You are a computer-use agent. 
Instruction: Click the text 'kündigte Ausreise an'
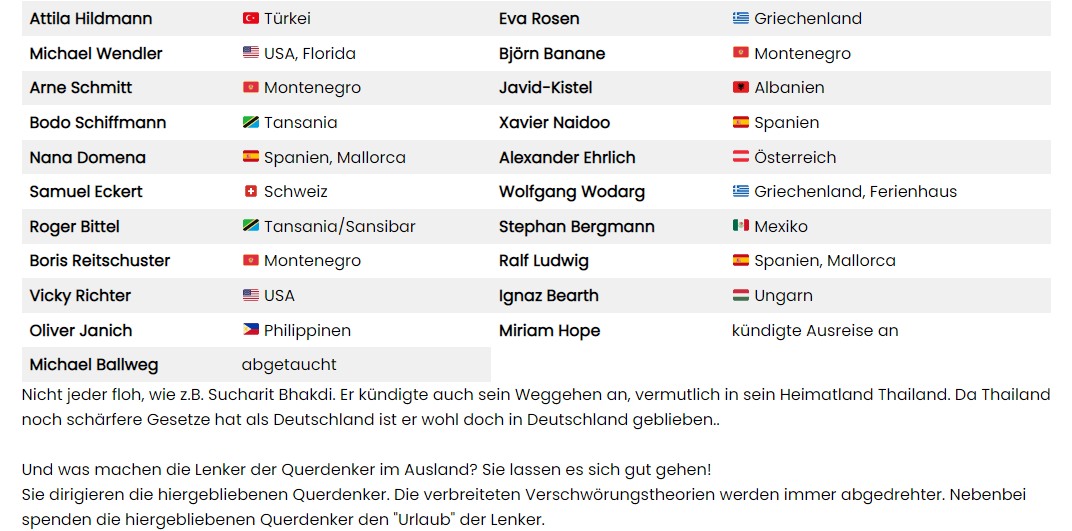(x=815, y=331)
